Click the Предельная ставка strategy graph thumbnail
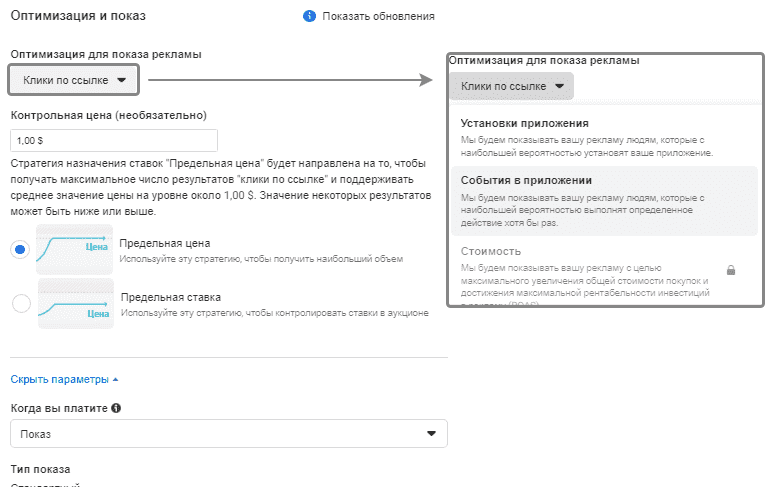This screenshot has height=487, width=765. (74, 303)
